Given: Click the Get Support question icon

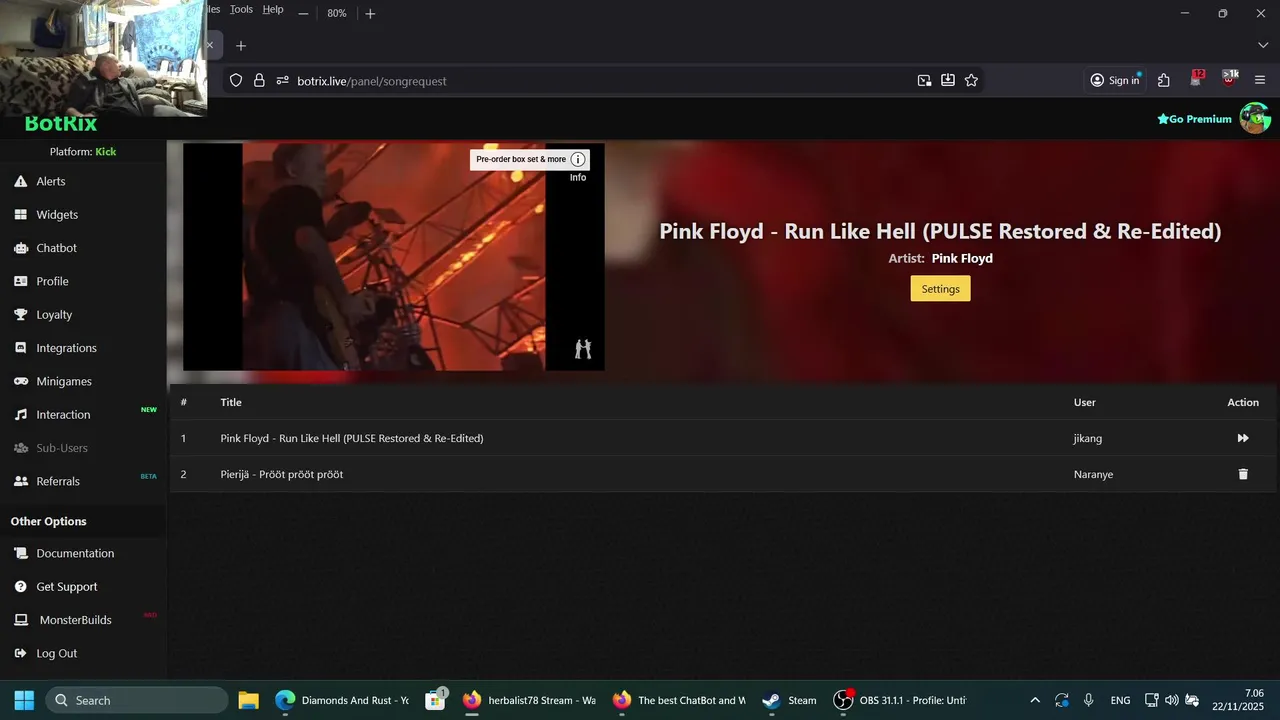Looking at the screenshot, I should pyautogui.click(x=20, y=587).
